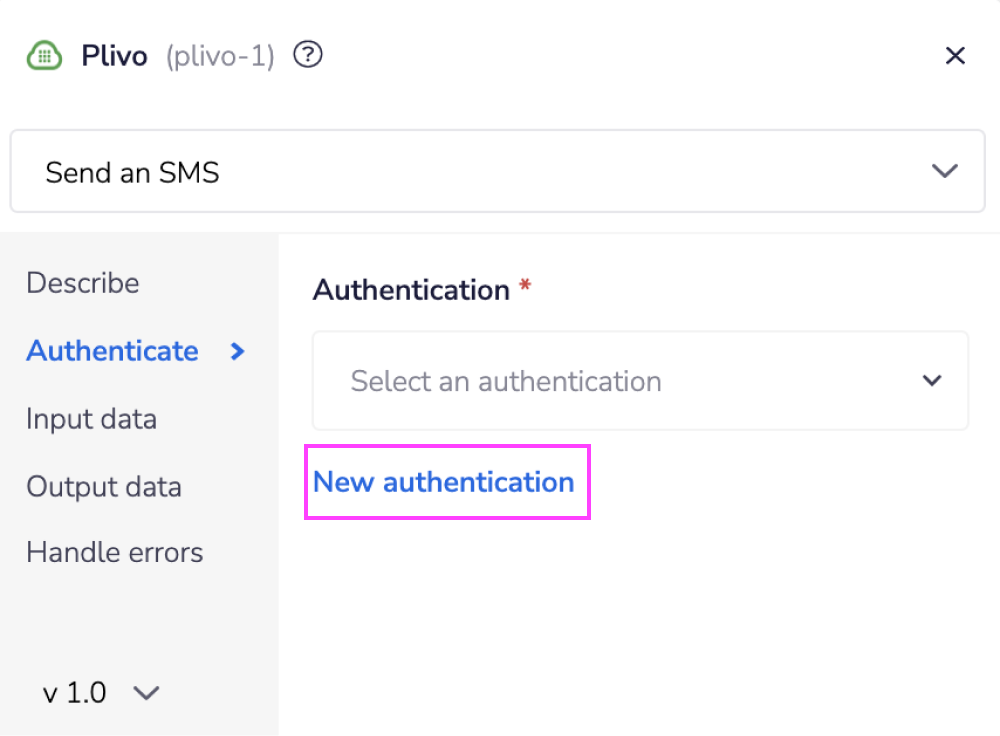Open the Handle errors section

(x=114, y=551)
